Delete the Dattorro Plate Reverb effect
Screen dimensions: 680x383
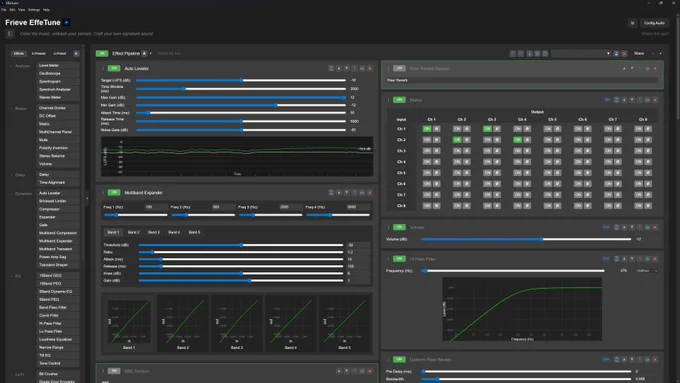(x=655, y=360)
